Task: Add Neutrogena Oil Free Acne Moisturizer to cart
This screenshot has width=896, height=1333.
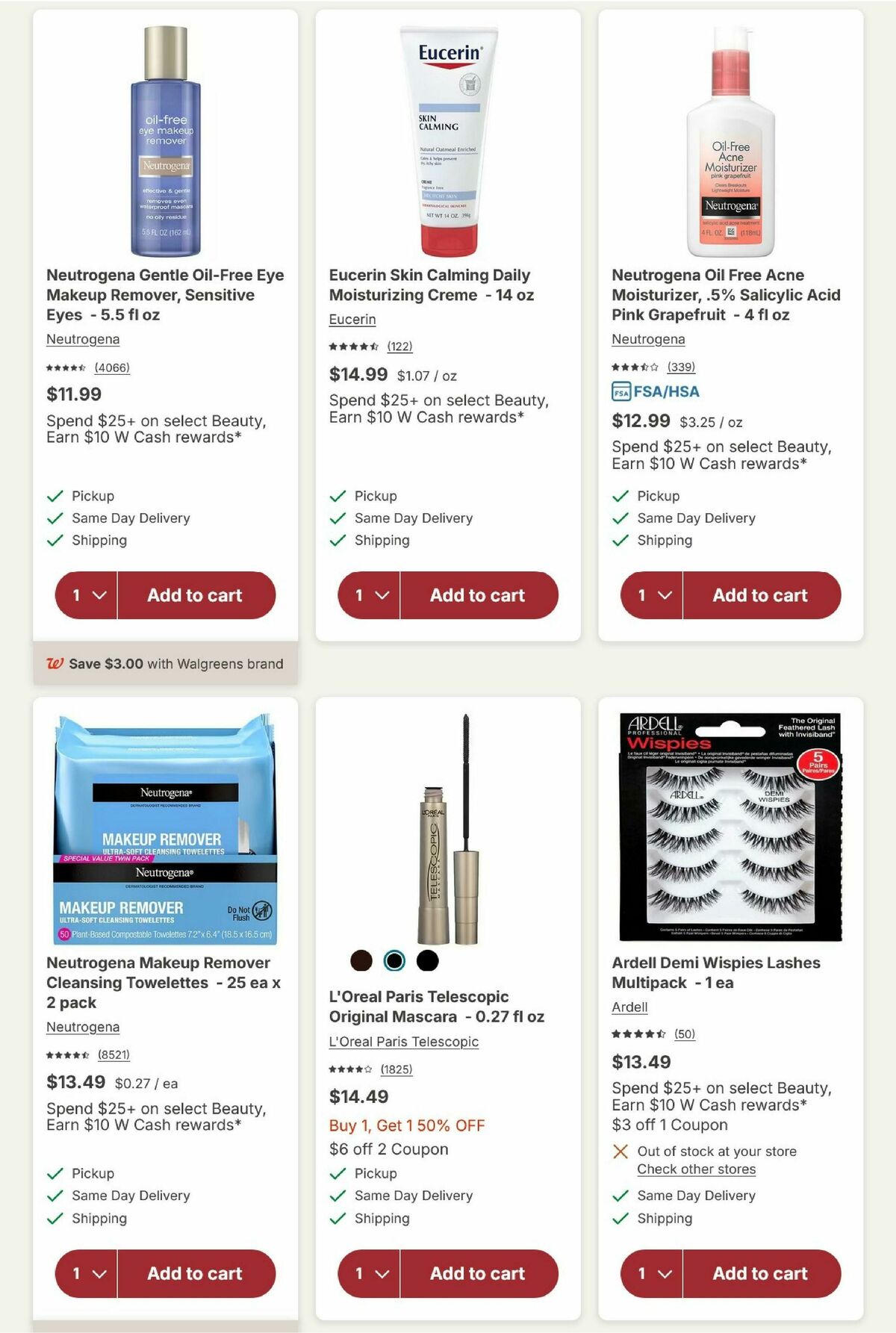Action: [760, 595]
